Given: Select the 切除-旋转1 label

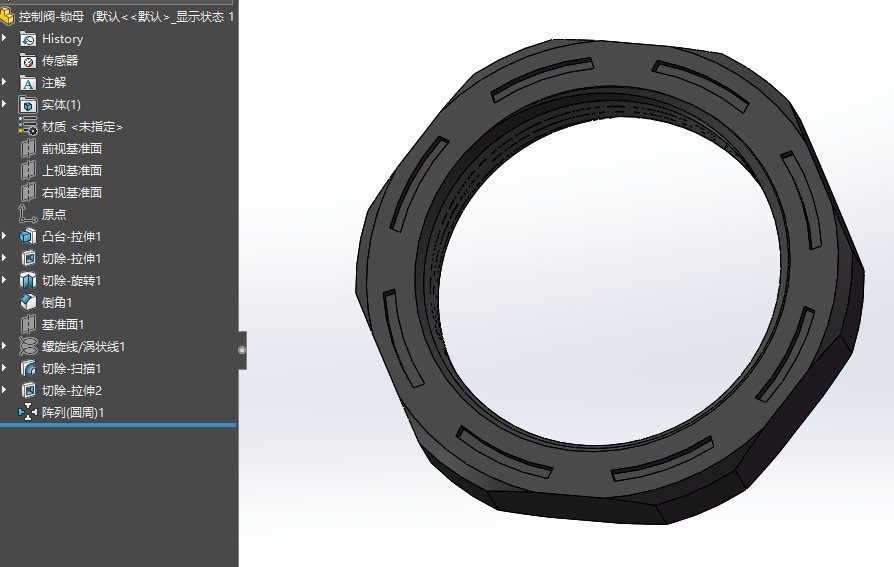Looking at the screenshot, I should point(71,281).
